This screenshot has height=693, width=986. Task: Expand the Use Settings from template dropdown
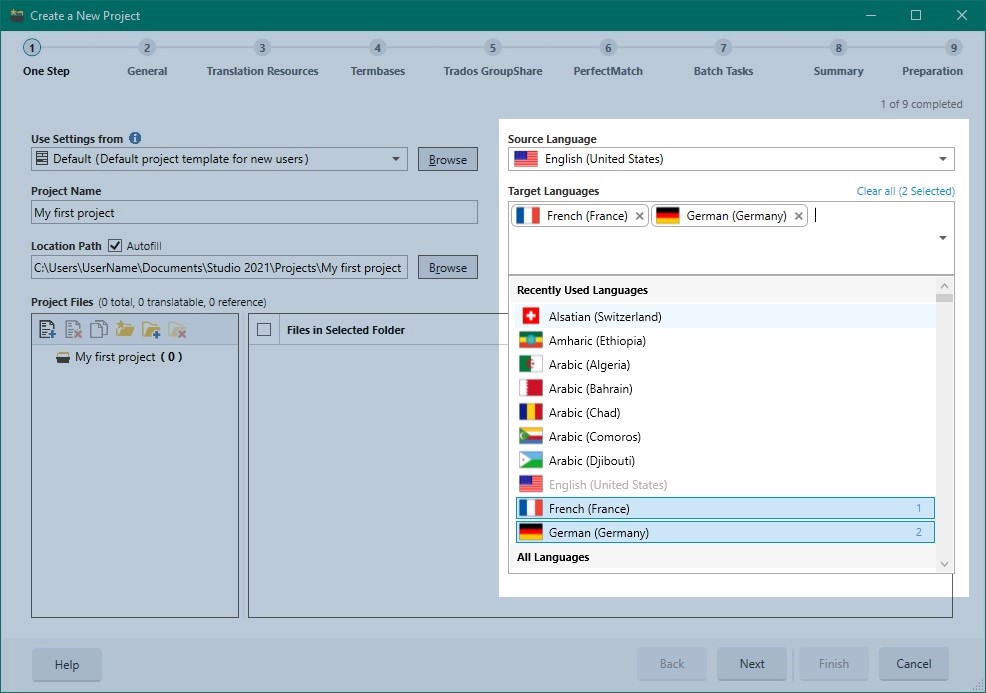click(396, 159)
